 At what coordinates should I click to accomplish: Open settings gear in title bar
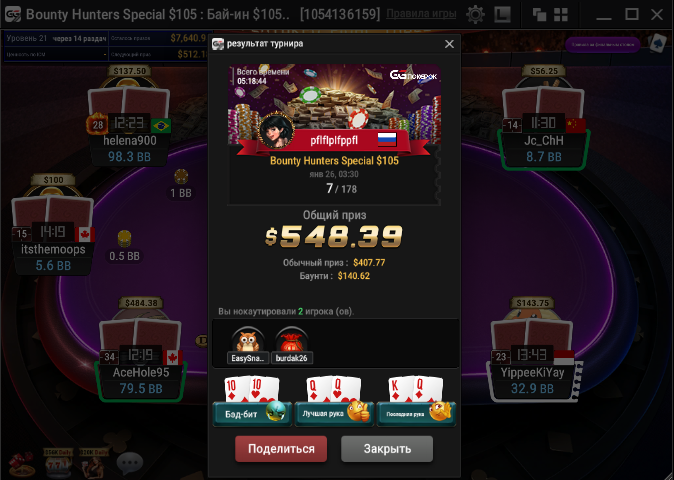(475, 15)
